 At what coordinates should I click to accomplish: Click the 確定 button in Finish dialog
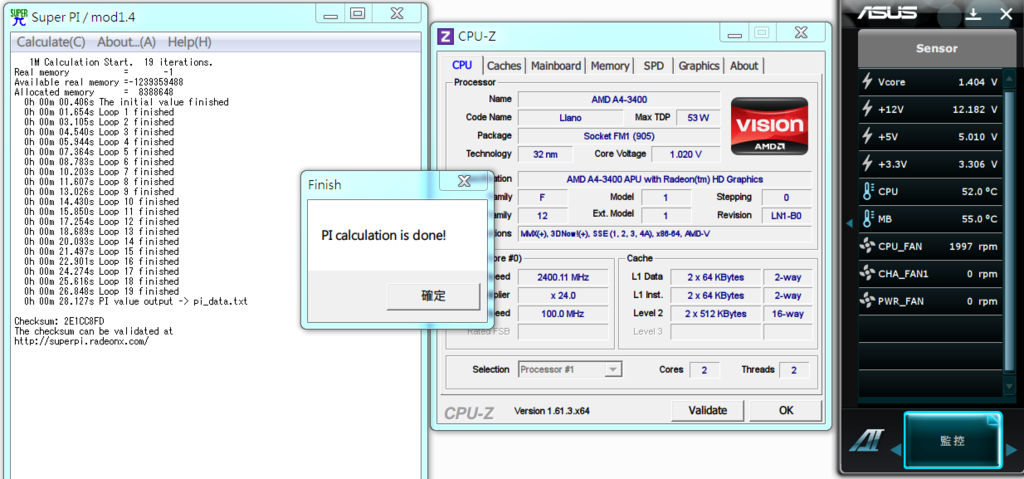click(434, 296)
